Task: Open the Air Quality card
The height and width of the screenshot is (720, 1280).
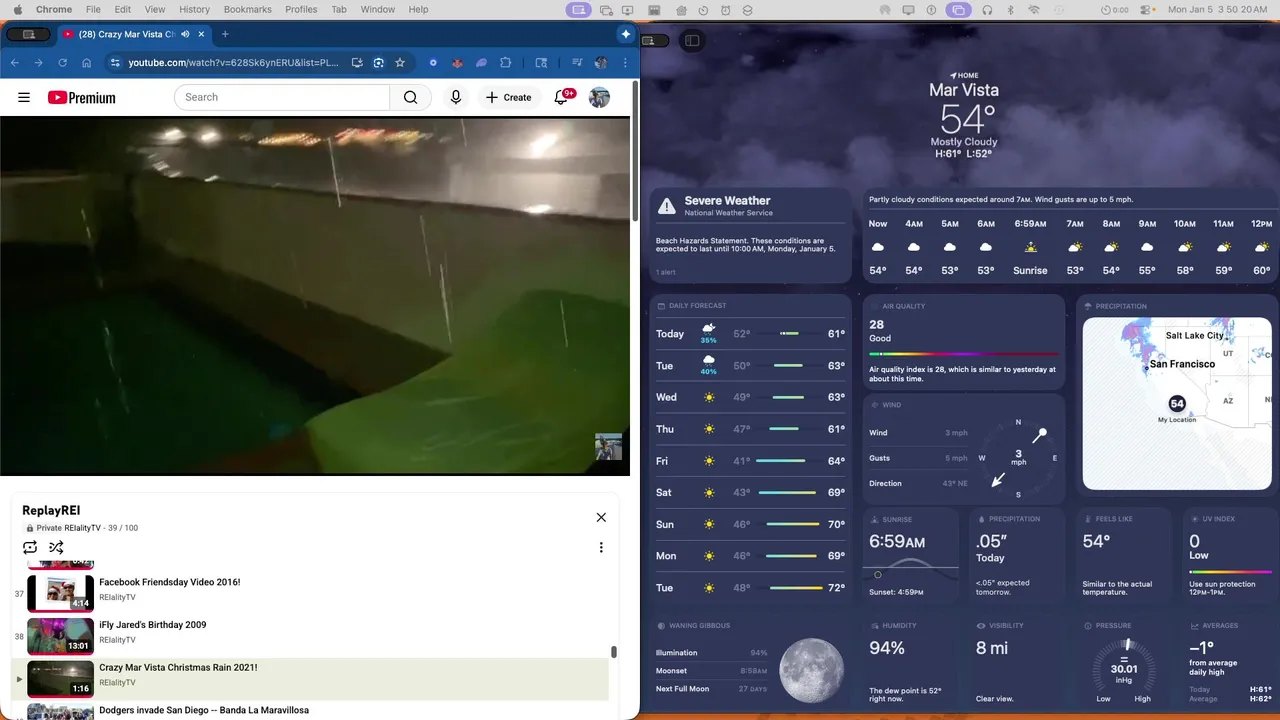Action: pos(963,341)
